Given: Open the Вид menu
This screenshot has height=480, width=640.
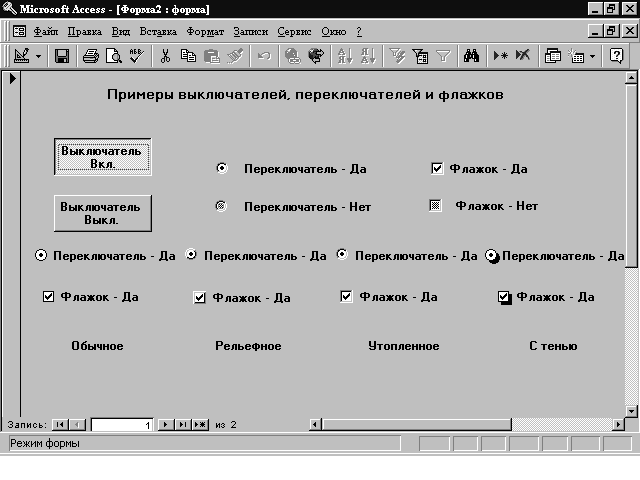Looking at the screenshot, I should [x=121, y=31].
